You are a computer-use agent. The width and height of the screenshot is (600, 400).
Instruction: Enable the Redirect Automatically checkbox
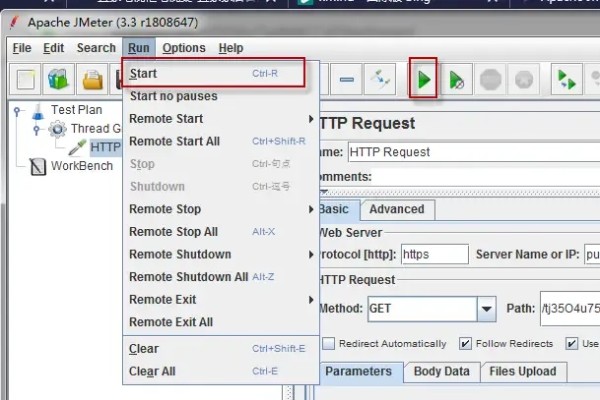[328, 343]
